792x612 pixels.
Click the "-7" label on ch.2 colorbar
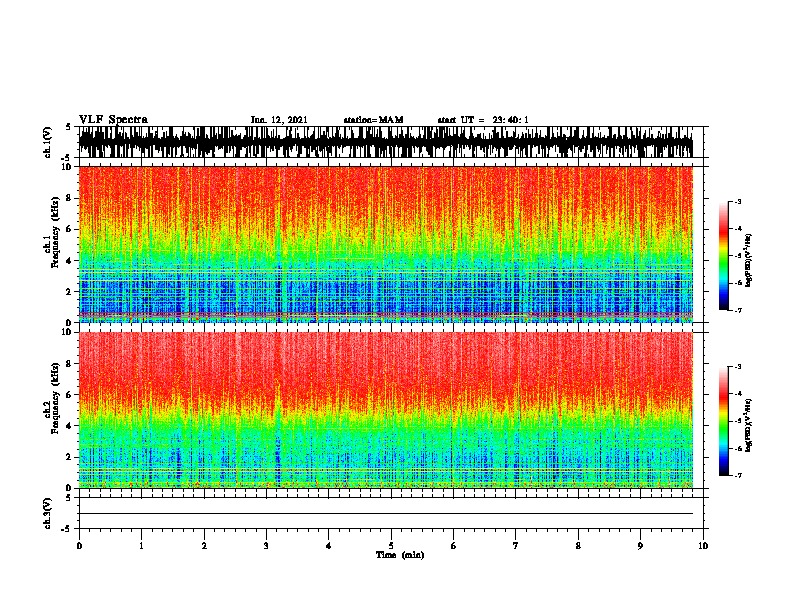738,476
